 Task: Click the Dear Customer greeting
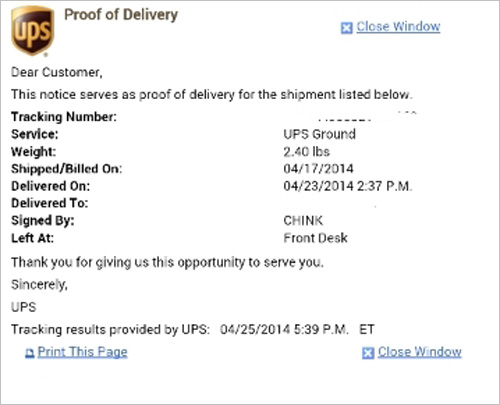[57, 72]
